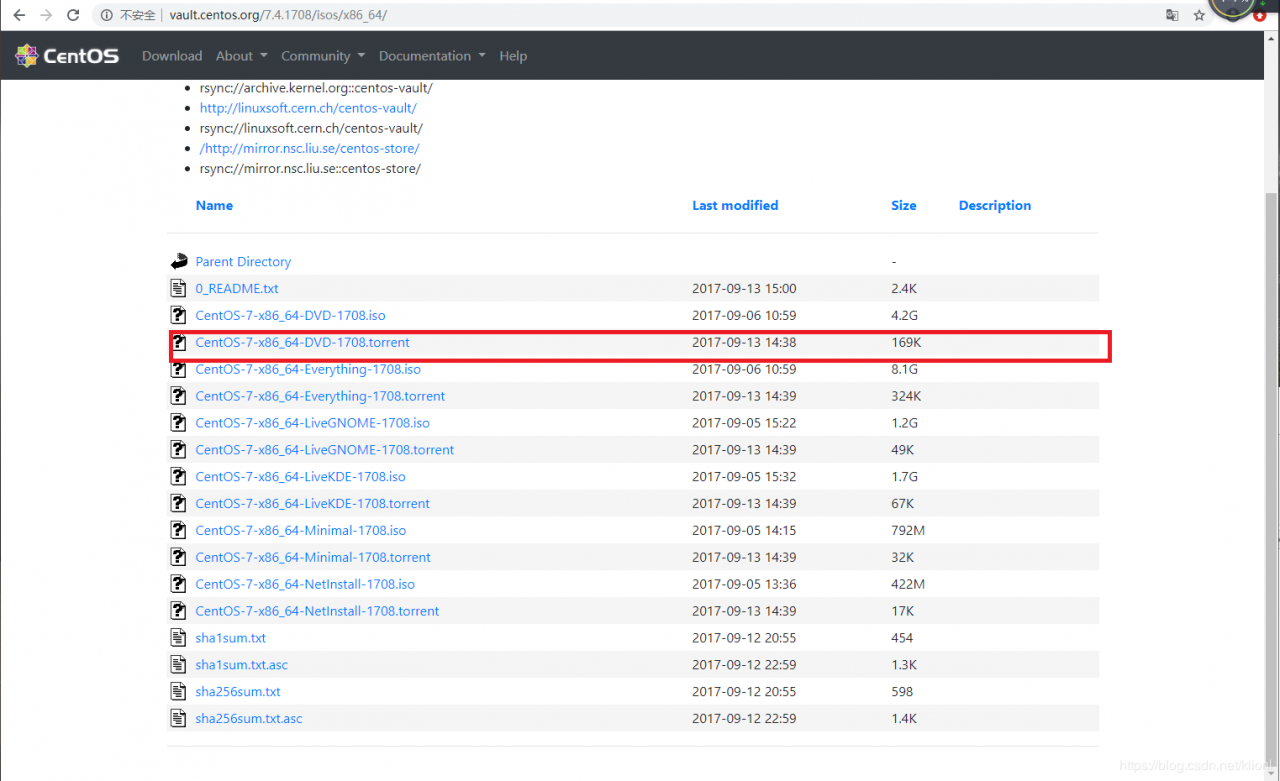This screenshot has width=1280, height=781.
Task: Open the Help nav item
Action: (513, 56)
